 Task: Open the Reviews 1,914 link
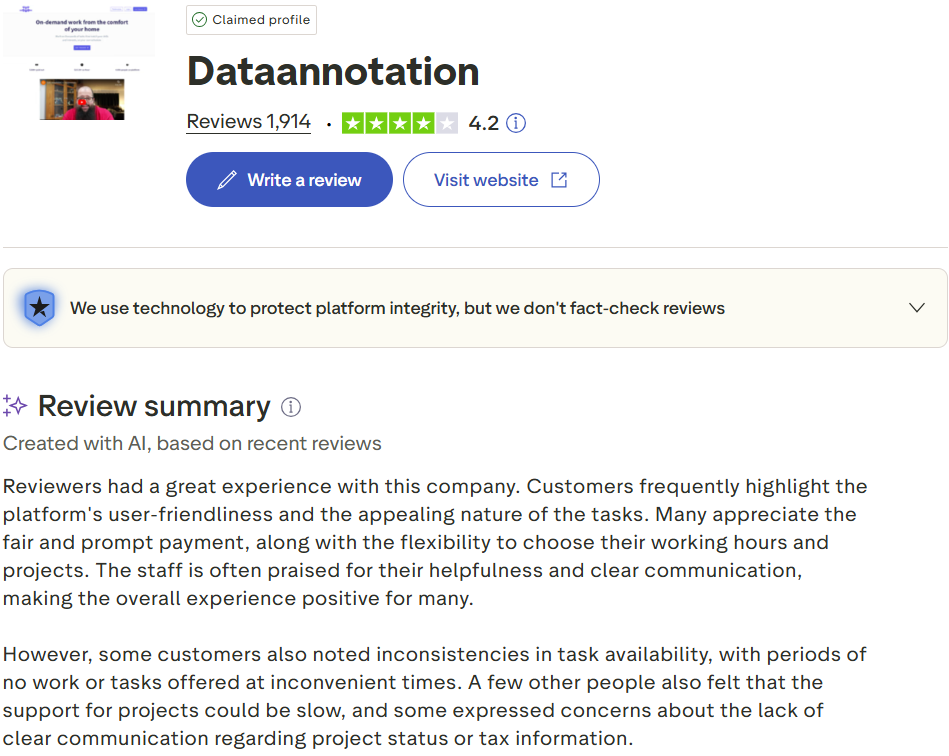pyautogui.click(x=248, y=121)
